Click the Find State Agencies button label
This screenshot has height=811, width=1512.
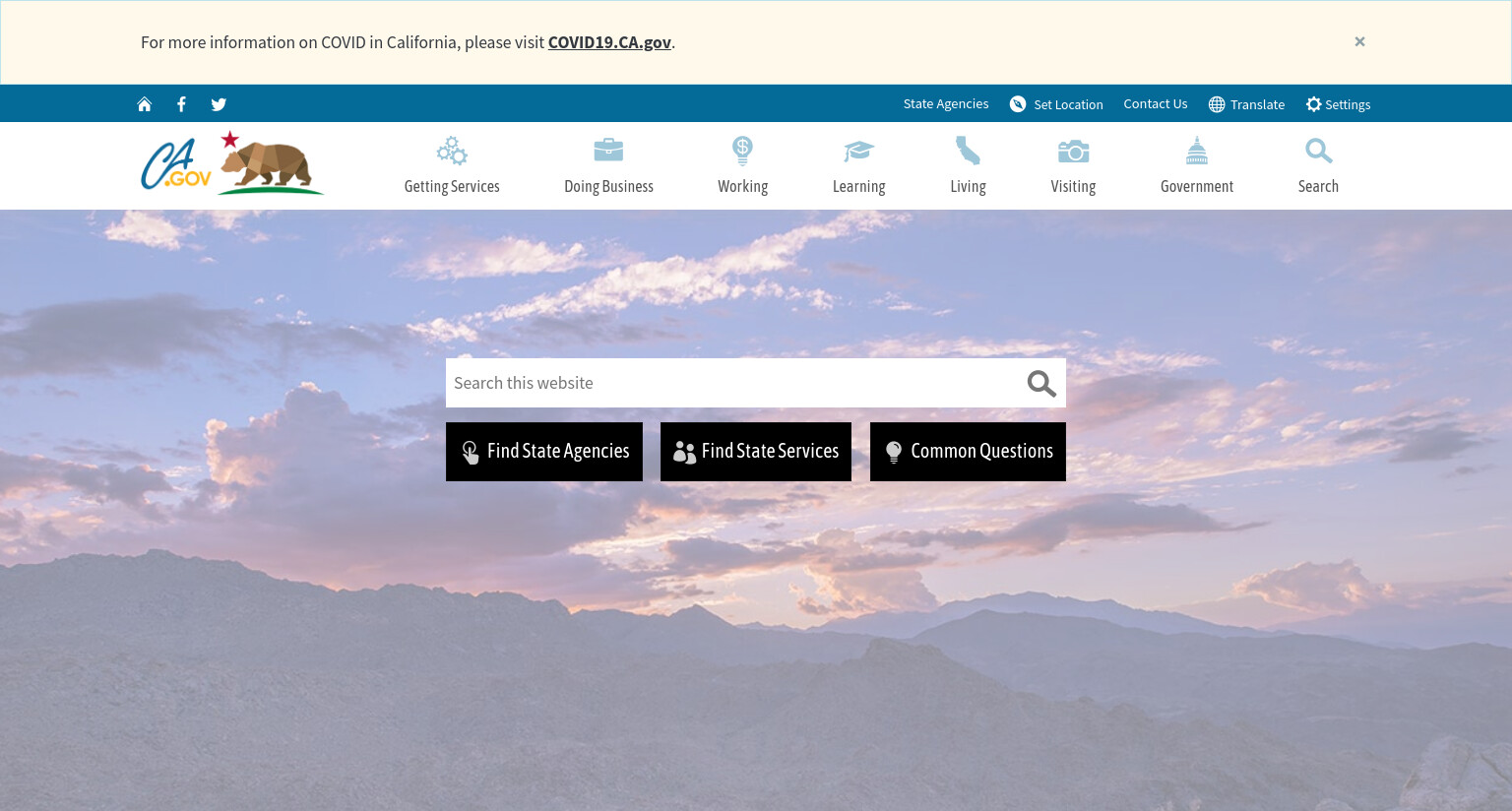pos(558,451)
